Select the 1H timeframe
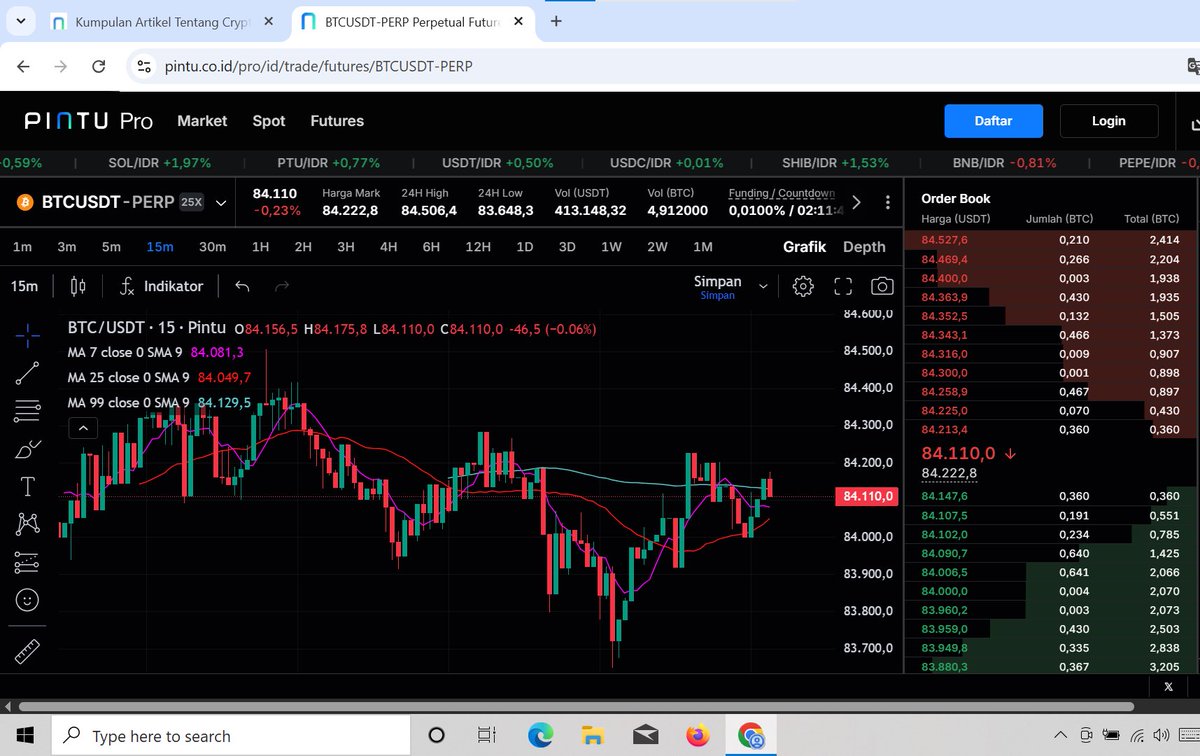This screenshot has width=1200, height=756. tap(261, 247)
